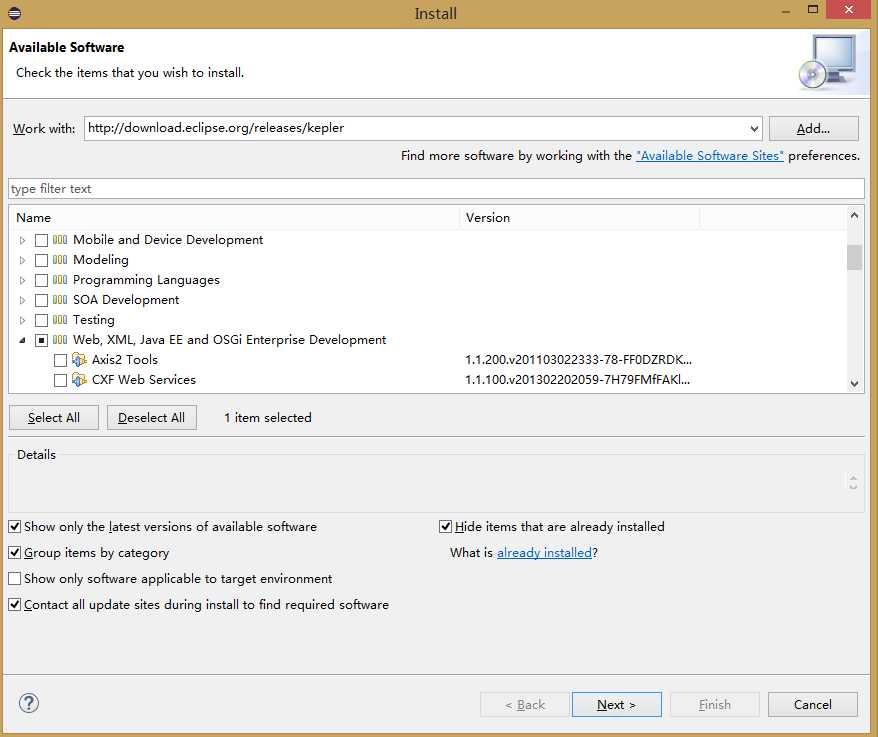Viewport: 878px width, 737px height.
Task: Check the CXF Web Services checkbox
Action: coord(60,380)
